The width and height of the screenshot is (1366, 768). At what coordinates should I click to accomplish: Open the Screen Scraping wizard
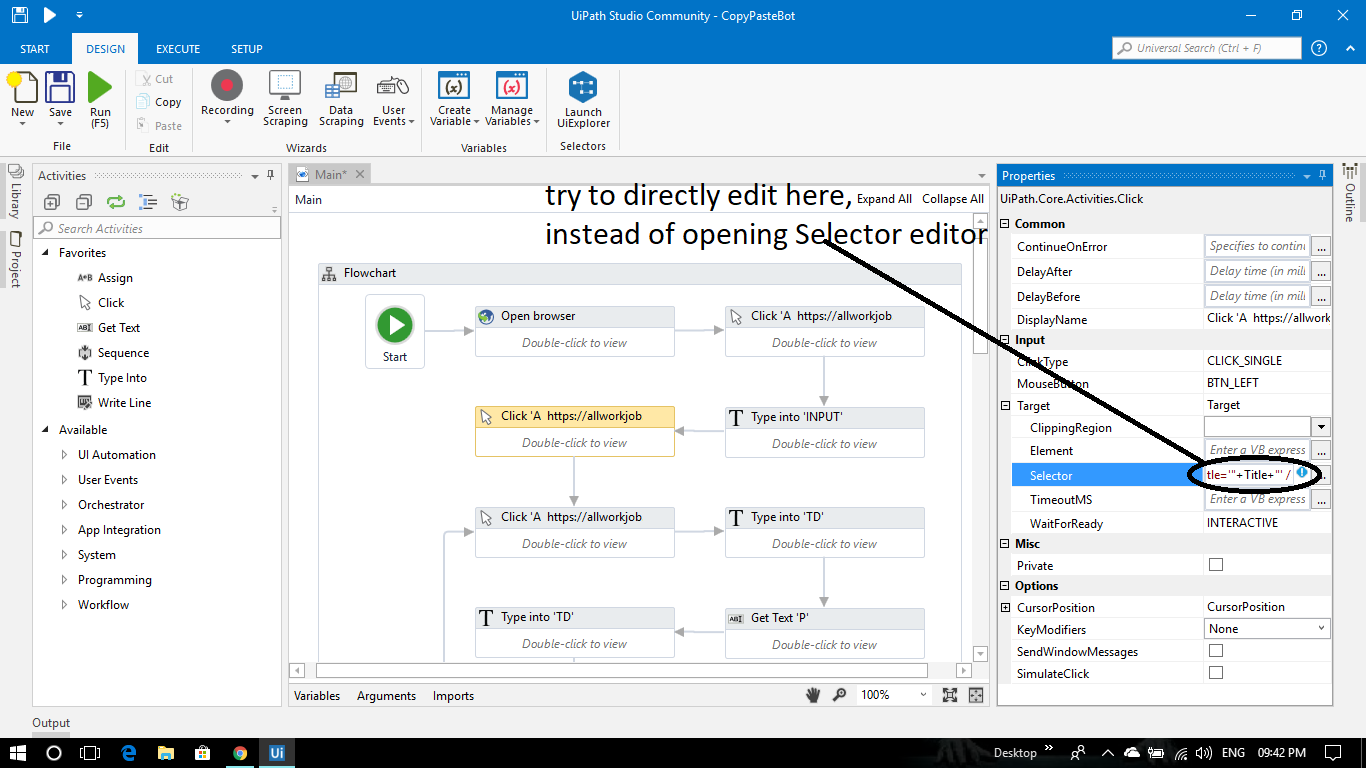(x=285, y=98)
